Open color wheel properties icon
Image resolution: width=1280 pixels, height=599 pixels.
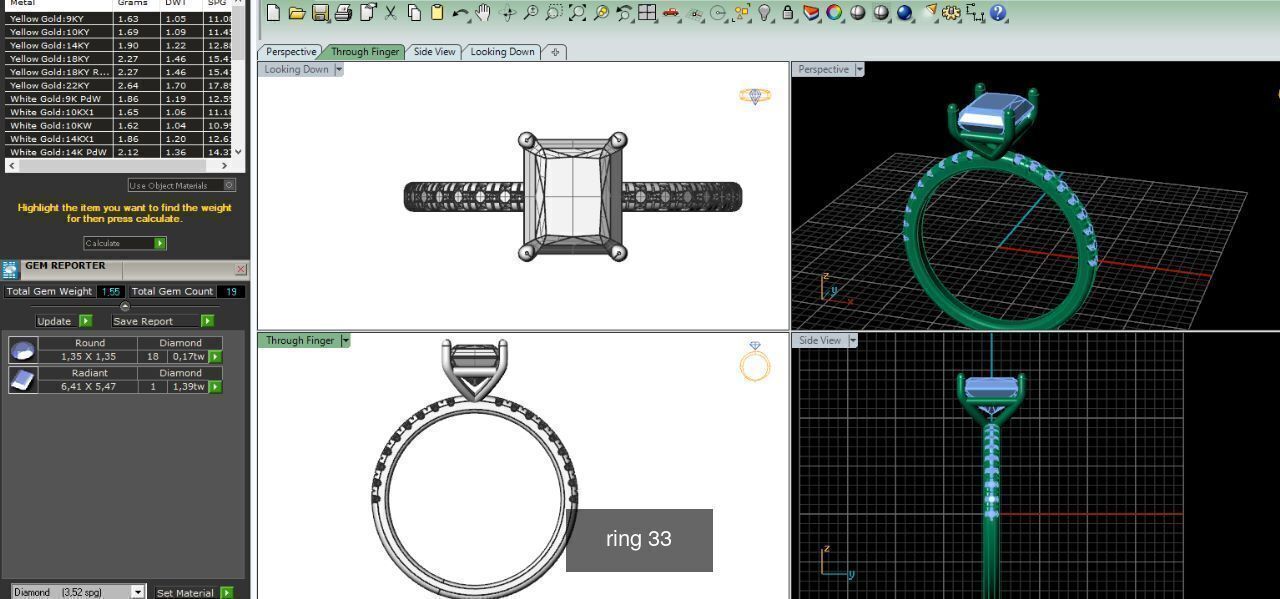coord(834,13)
